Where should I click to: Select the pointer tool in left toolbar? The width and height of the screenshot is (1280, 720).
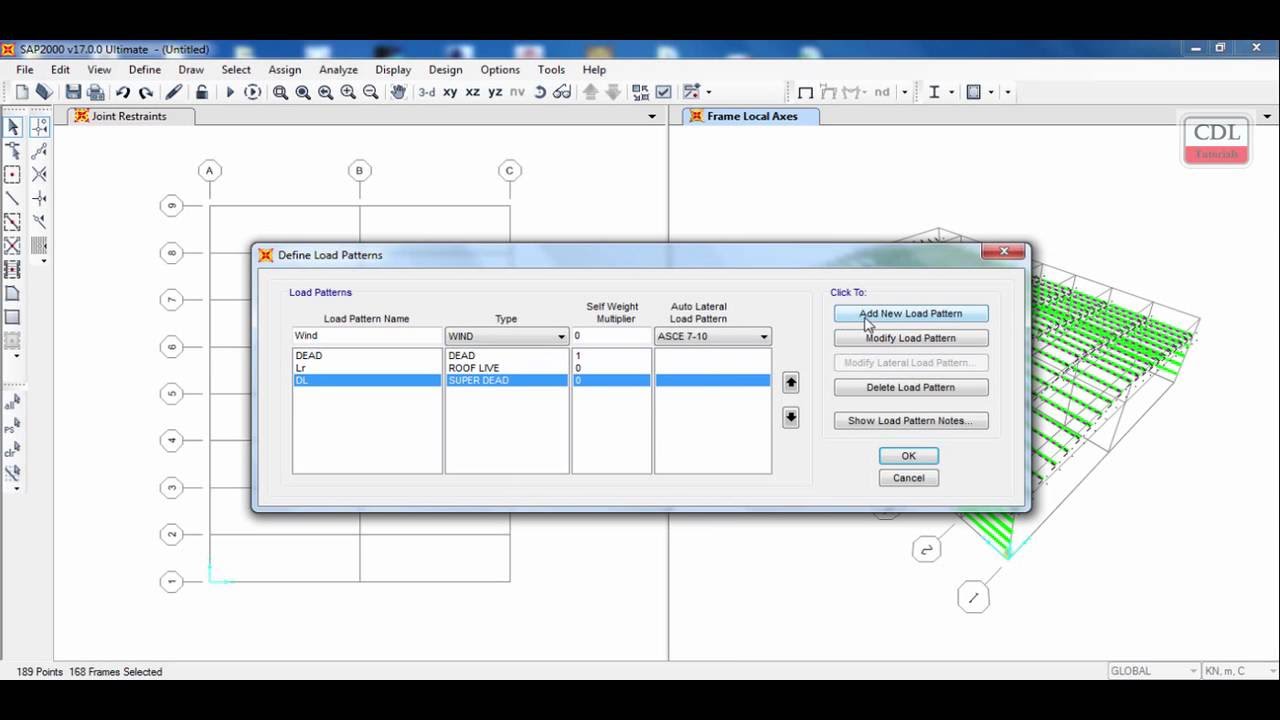point(13,127)
